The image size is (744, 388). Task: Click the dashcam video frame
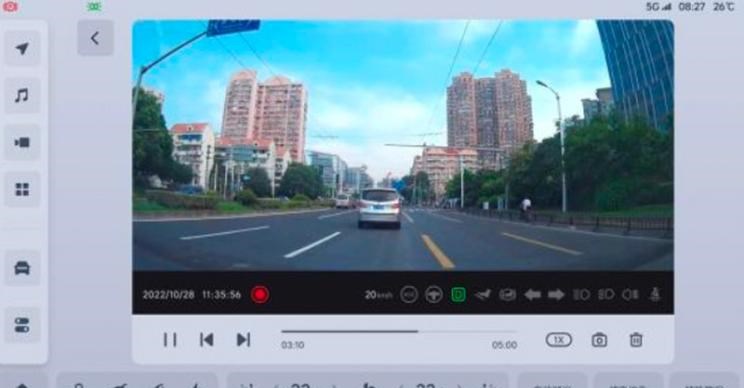click(x=403, y=145)
